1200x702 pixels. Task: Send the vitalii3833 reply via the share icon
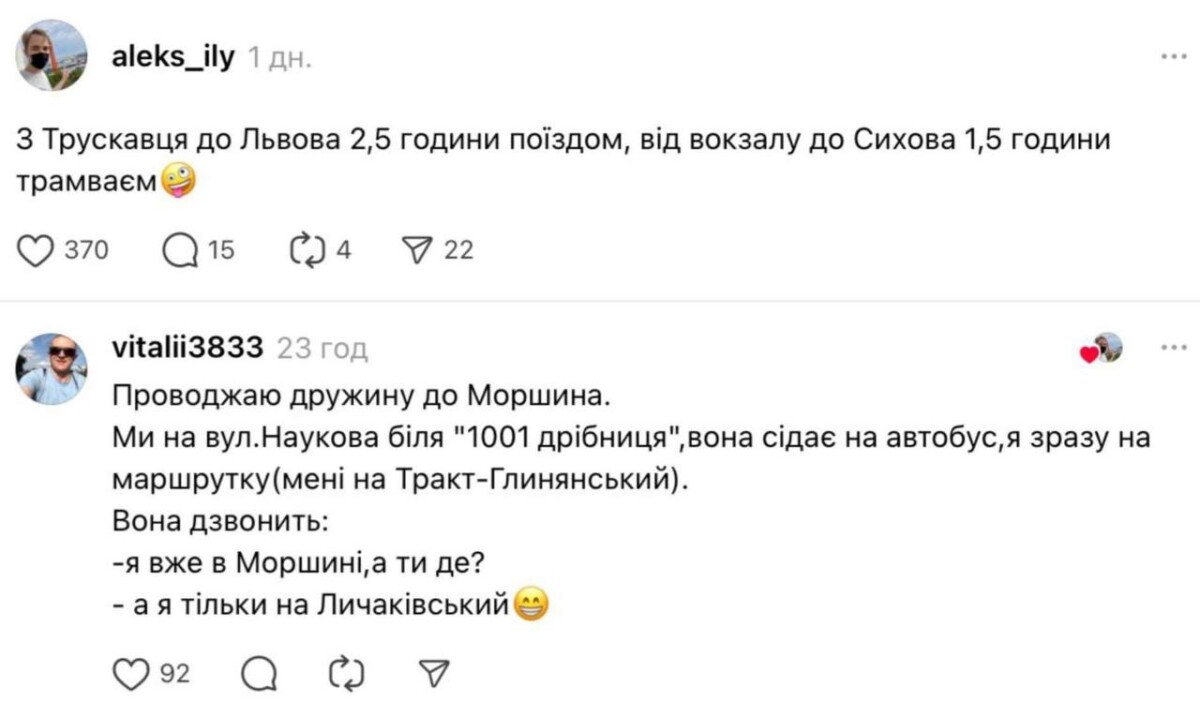coord(432,674)
